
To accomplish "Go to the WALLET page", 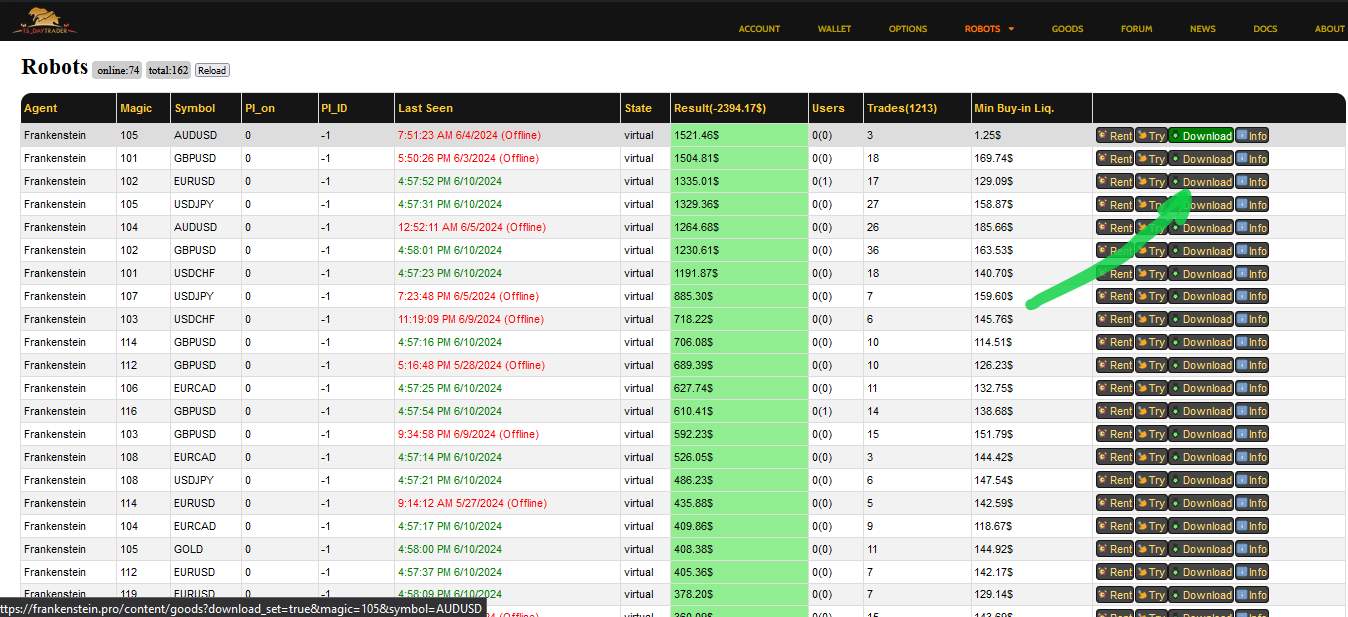I will tap(834, 29).
